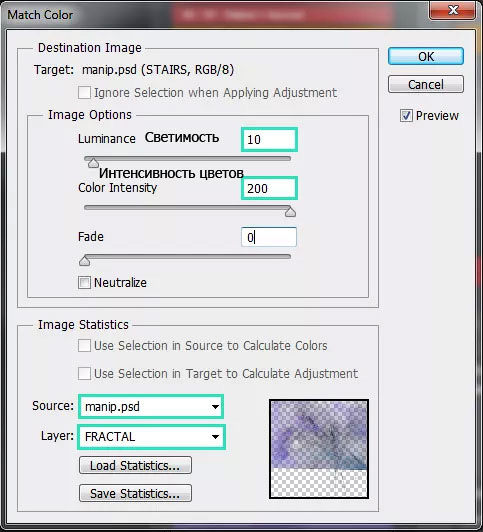This screenshot has height=532, width=483.
Task: Open the Layer dropdown showing FRACTAL
Action: [152, 437]
